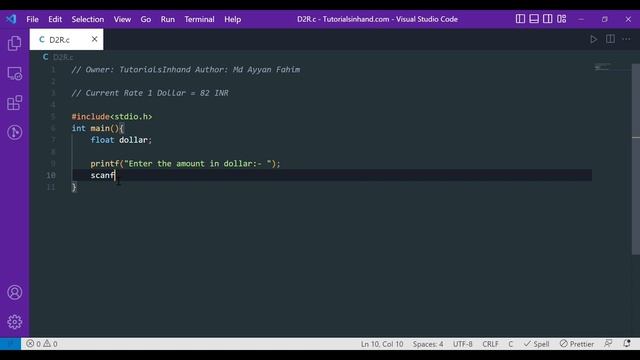Open the Help menu

(x=233, y=19)
